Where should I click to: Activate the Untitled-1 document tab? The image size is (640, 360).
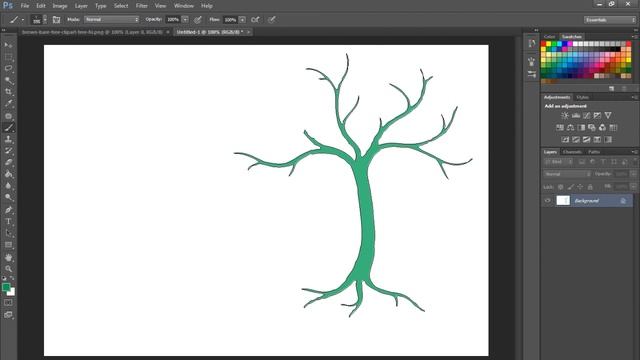(210, 32)
